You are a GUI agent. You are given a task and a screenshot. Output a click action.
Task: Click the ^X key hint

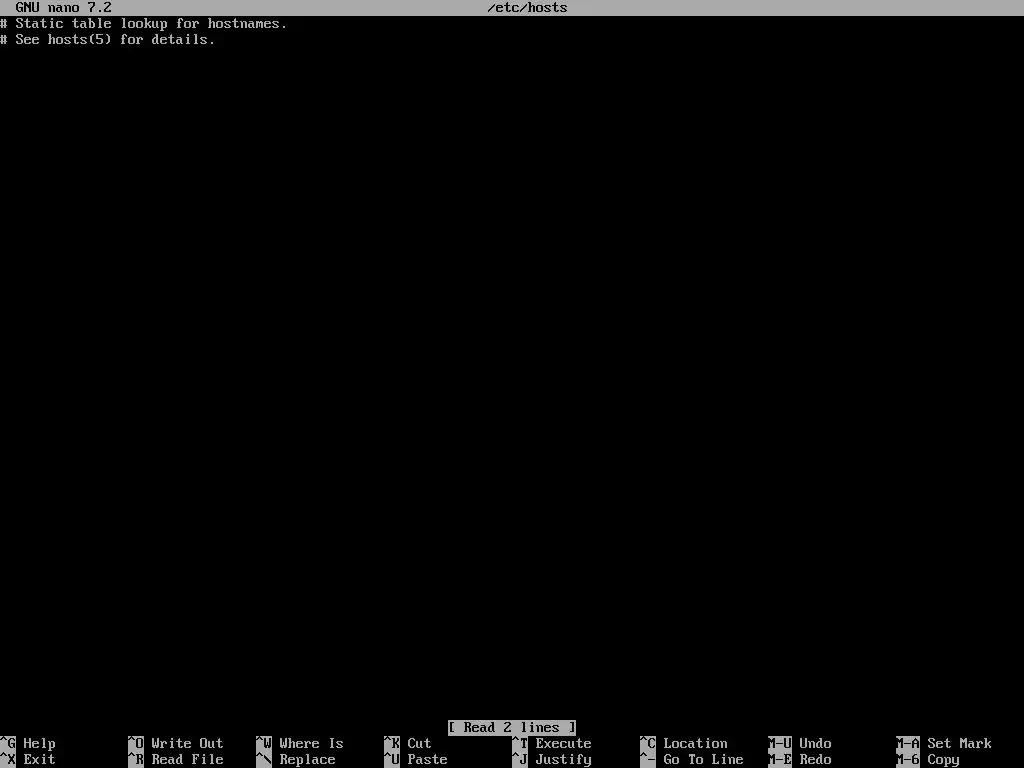8,760
